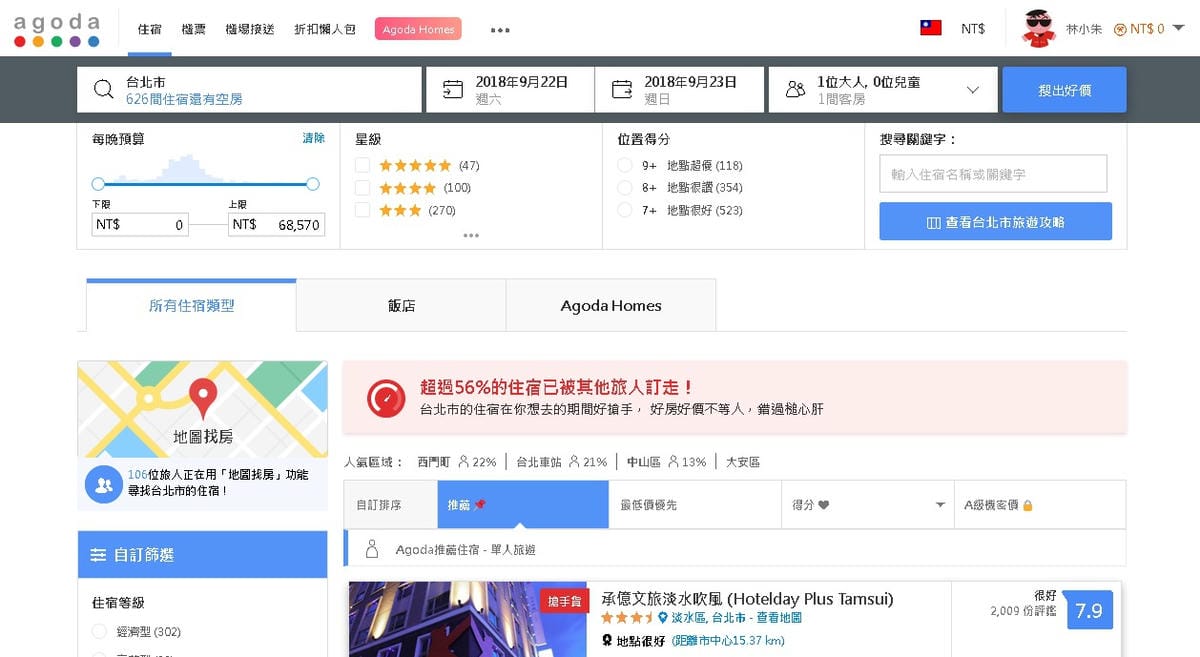Click the user avatar picture
The image size is (1200, 657).
click(x=1039, y=28)
